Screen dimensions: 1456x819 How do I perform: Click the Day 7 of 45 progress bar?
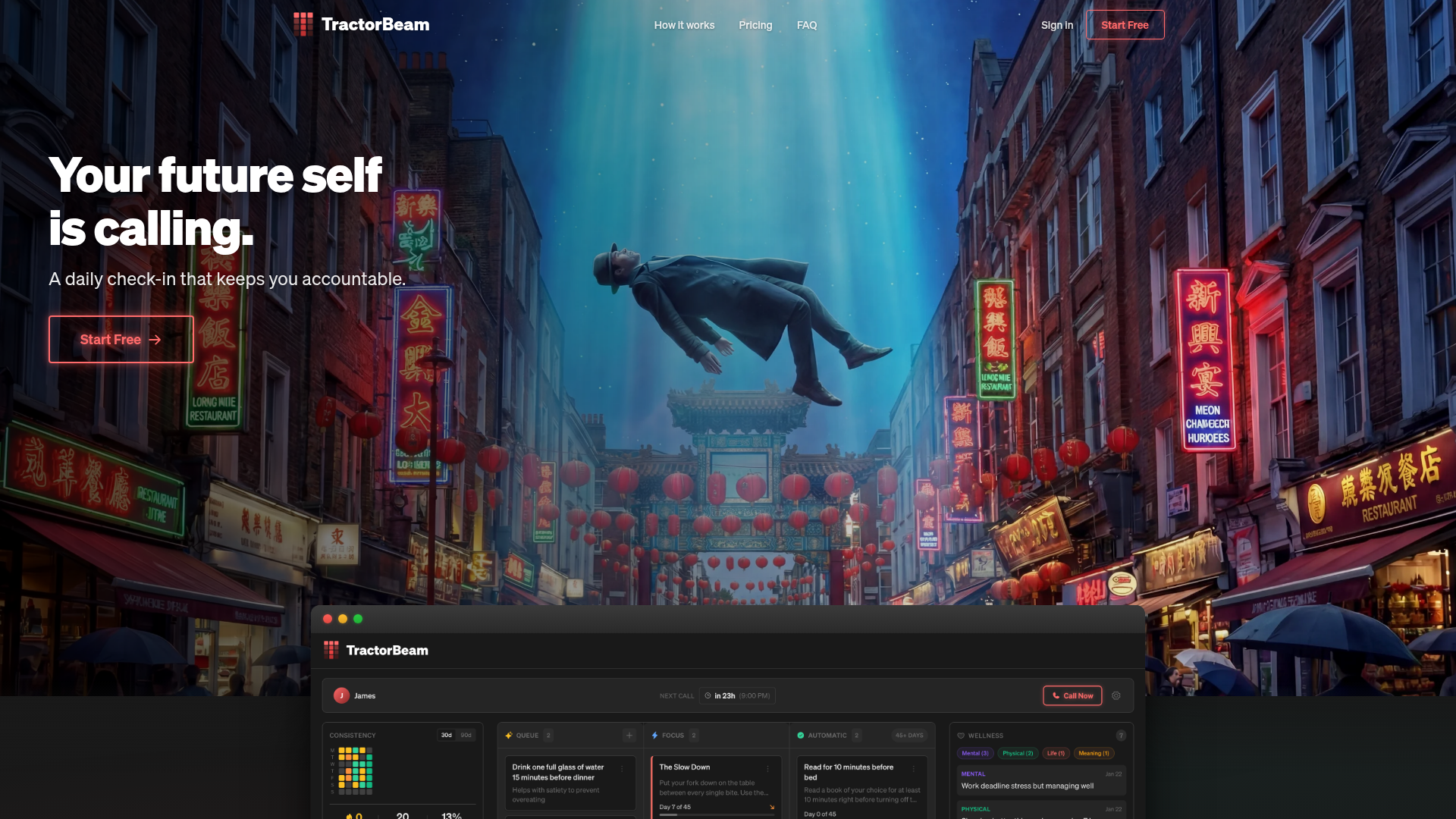(716, 815)
